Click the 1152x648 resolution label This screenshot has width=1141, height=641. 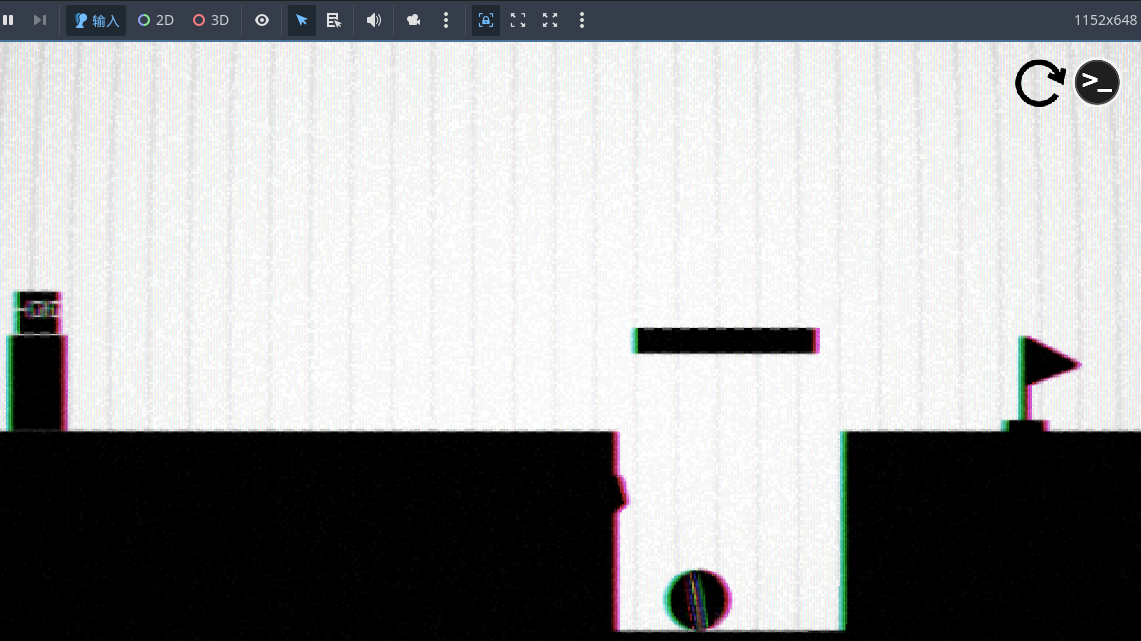(1105, 20)
